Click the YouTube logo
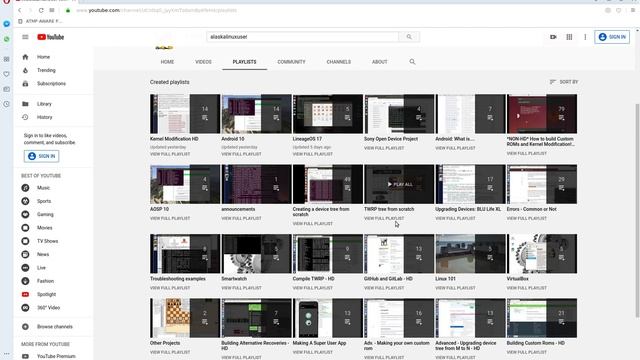 (51, 37)
